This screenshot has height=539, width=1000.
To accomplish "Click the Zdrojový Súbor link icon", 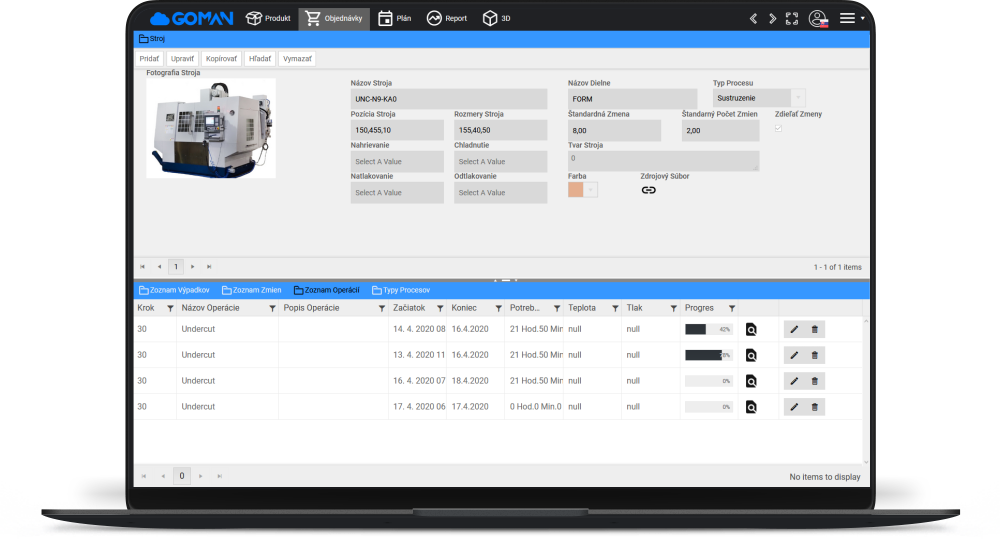I will click(x=648, y=190).
